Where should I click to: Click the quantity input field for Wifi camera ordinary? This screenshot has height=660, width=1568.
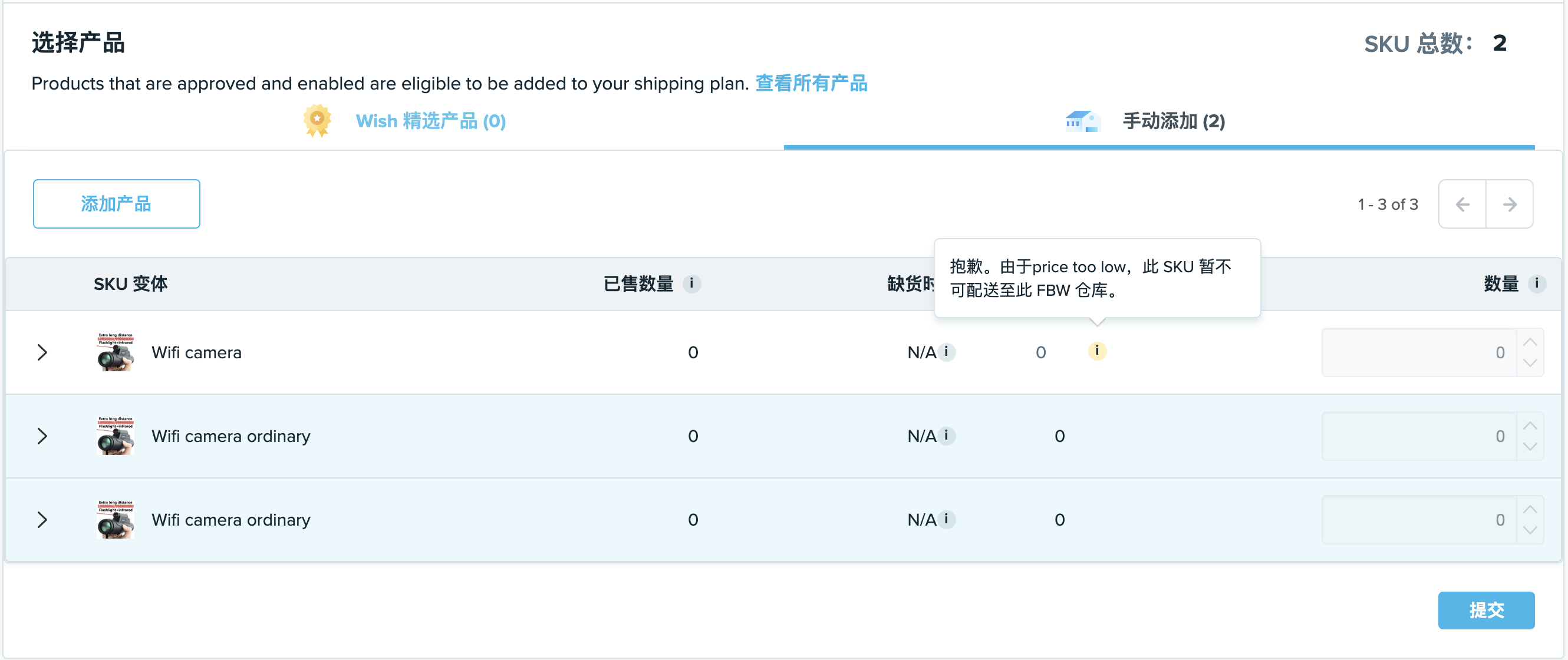tap(1418, 435)
